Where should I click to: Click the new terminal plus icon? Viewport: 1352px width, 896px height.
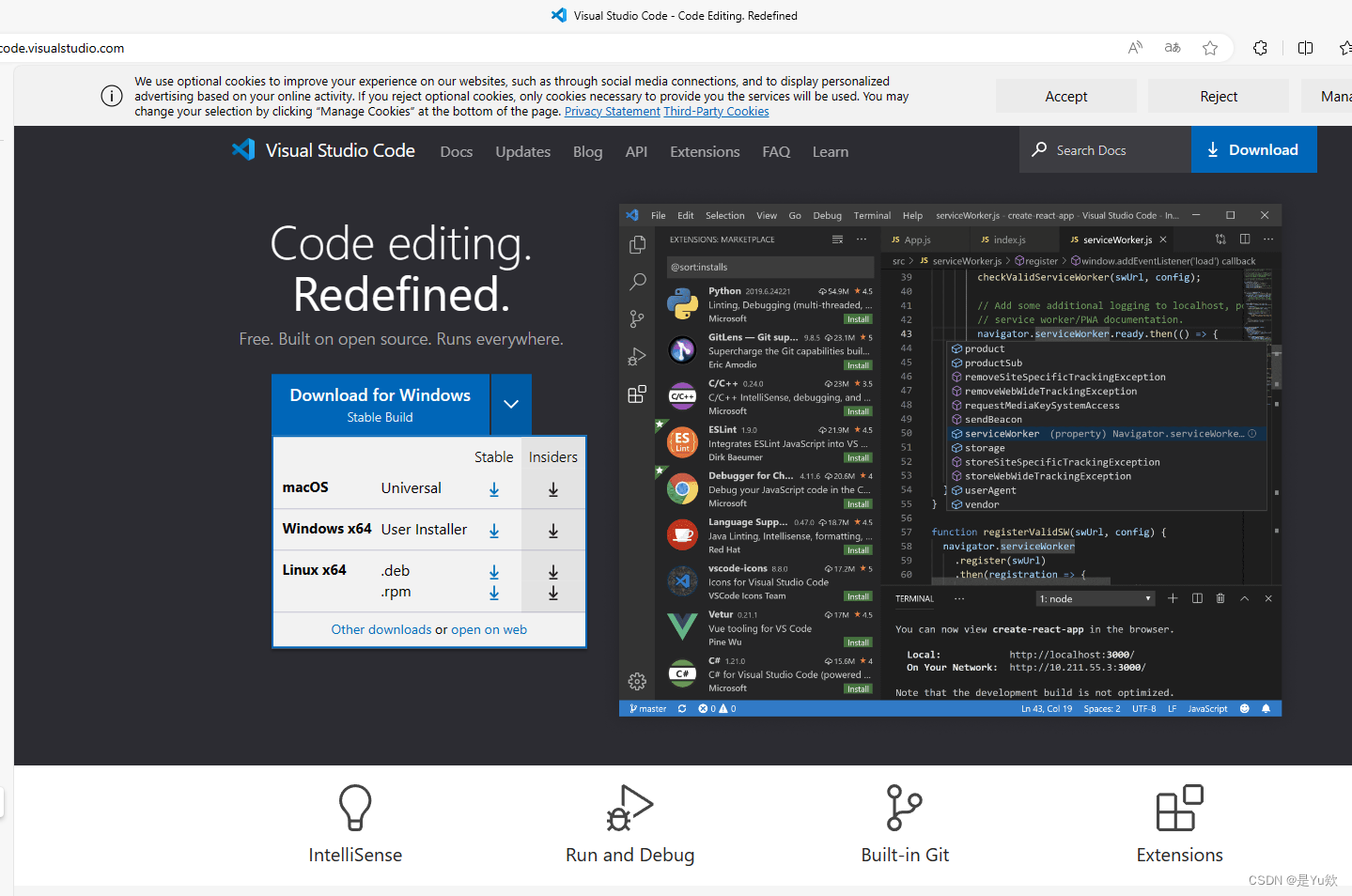pyautogui.click(x=1173, y=598)
